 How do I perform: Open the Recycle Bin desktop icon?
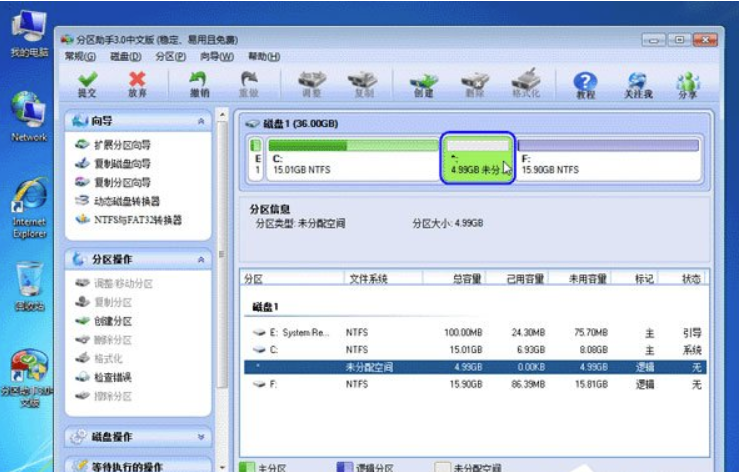[x=29, y=286]
